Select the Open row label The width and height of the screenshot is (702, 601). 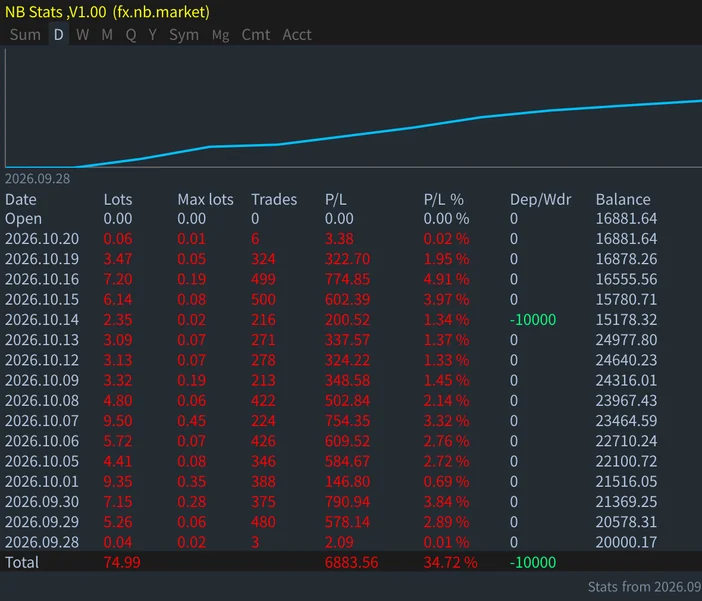point(23,219)
